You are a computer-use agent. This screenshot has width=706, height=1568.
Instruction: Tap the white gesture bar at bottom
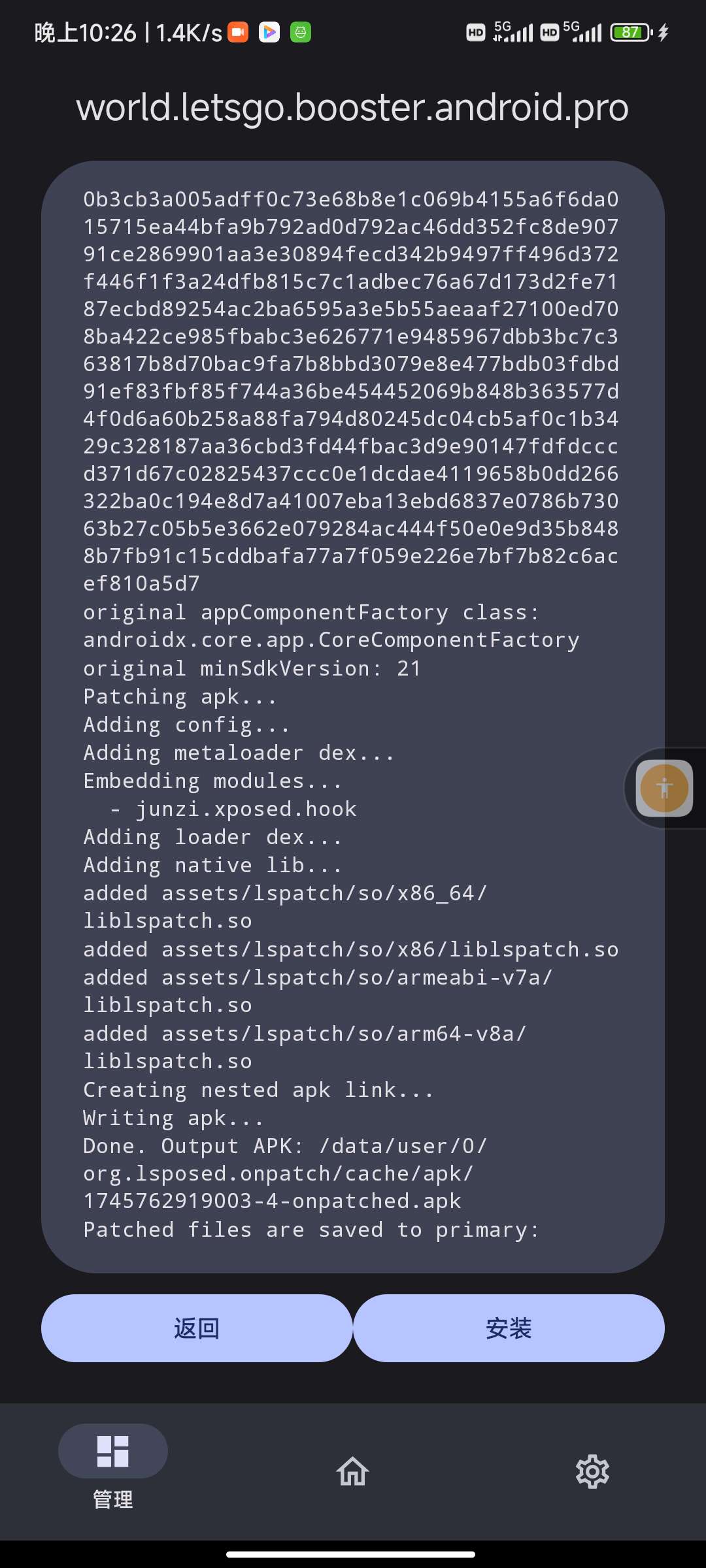(x=350, y=1554)
